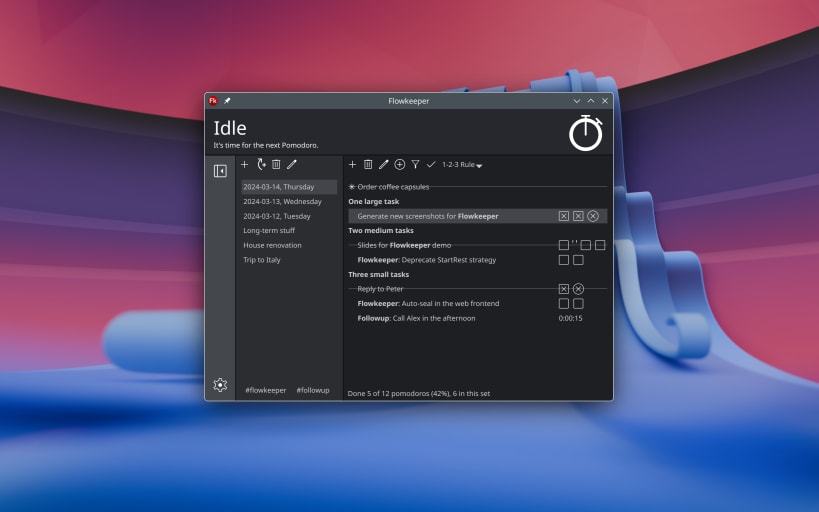
Task: Click It's time for the next Pomodoro text
Action: (x=266, y=145)
